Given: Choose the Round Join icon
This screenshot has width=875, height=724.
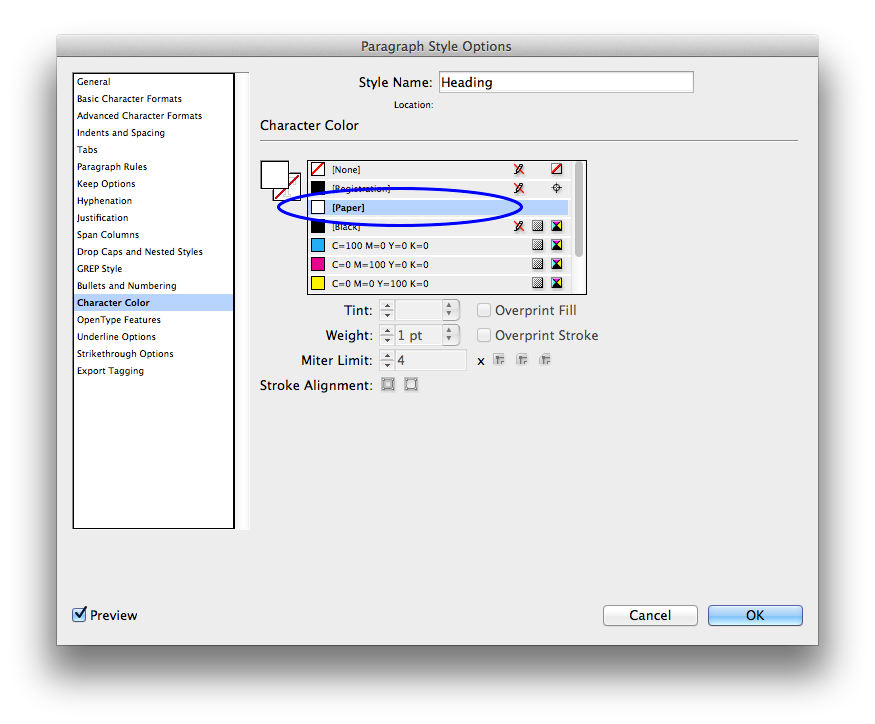Looking at the screenshot, I should coord(522,359).
